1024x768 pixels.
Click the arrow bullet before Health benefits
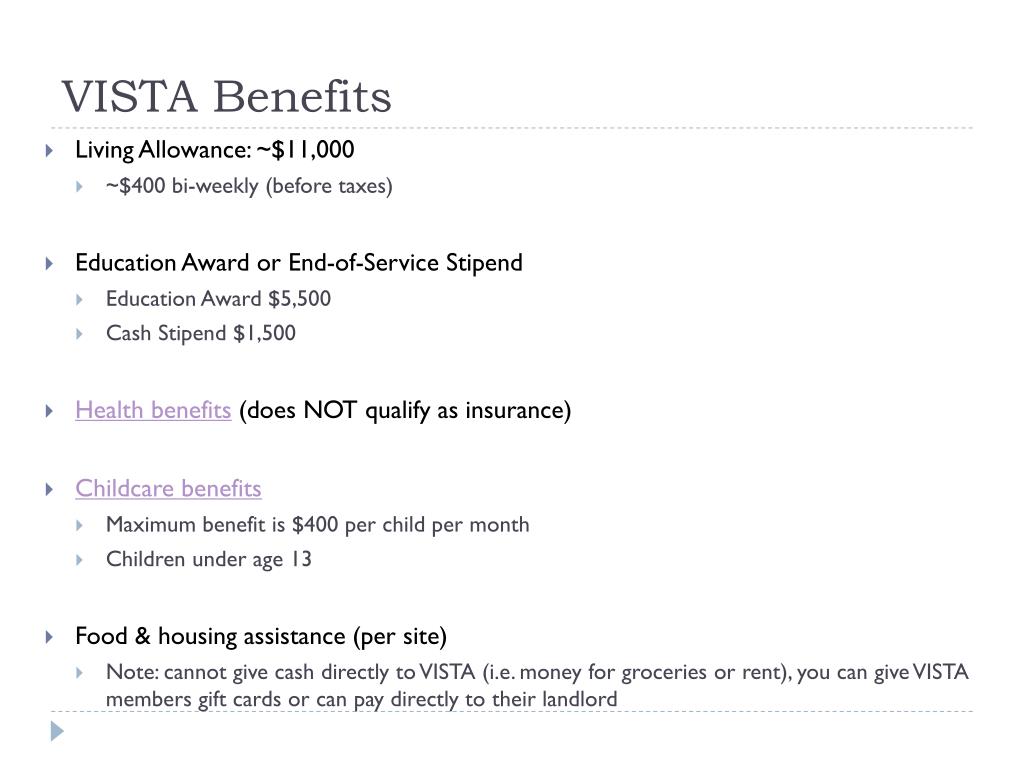click(50, 411)
